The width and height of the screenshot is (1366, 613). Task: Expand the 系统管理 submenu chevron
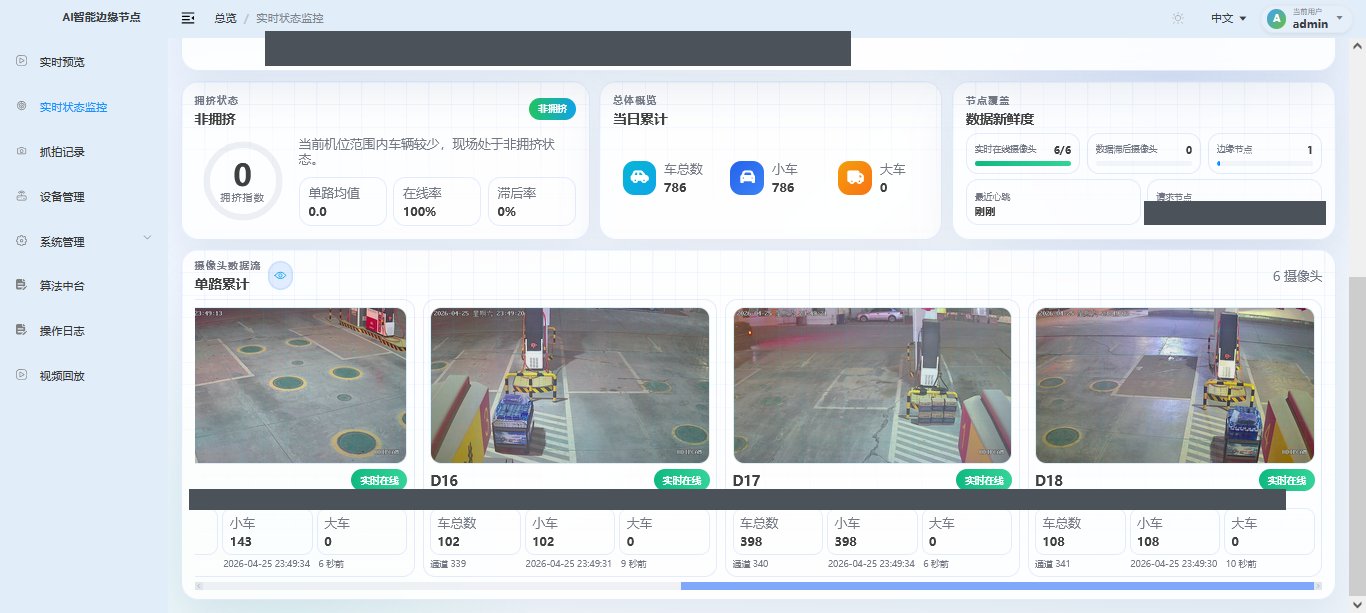148,238
